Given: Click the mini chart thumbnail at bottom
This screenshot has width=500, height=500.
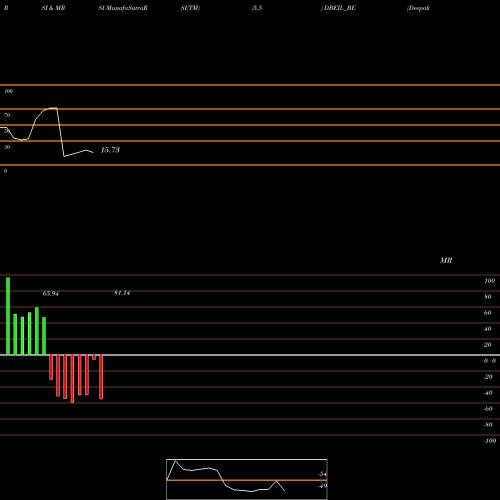Looking at the screenshot, I should point(247,479).
